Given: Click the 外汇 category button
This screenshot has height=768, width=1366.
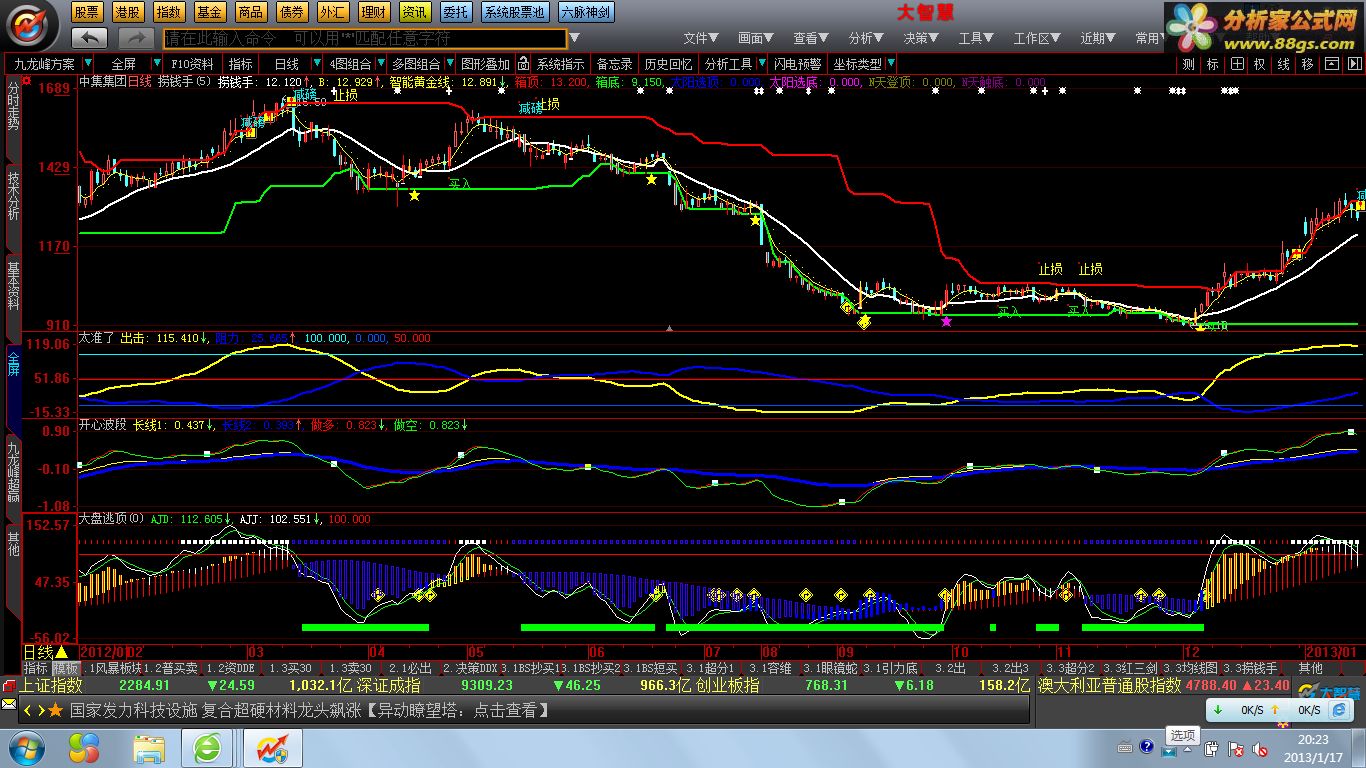Looking at the screenshot, I should [x=333, y=12].
